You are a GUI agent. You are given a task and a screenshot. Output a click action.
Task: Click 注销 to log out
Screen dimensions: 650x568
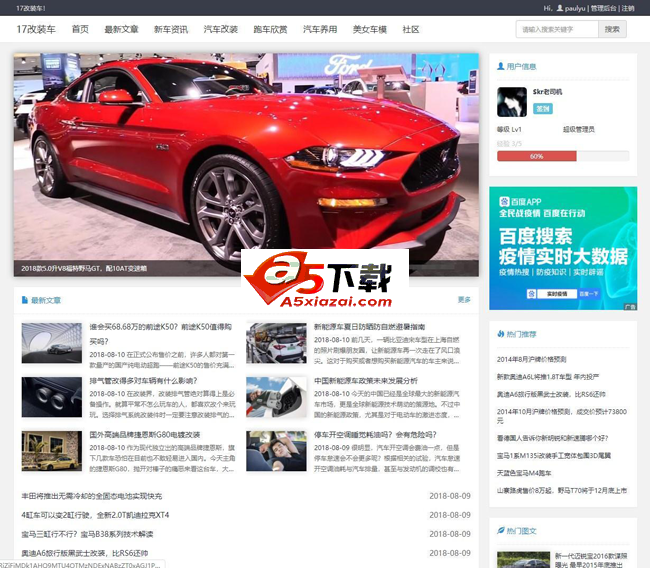pos(628,8)
